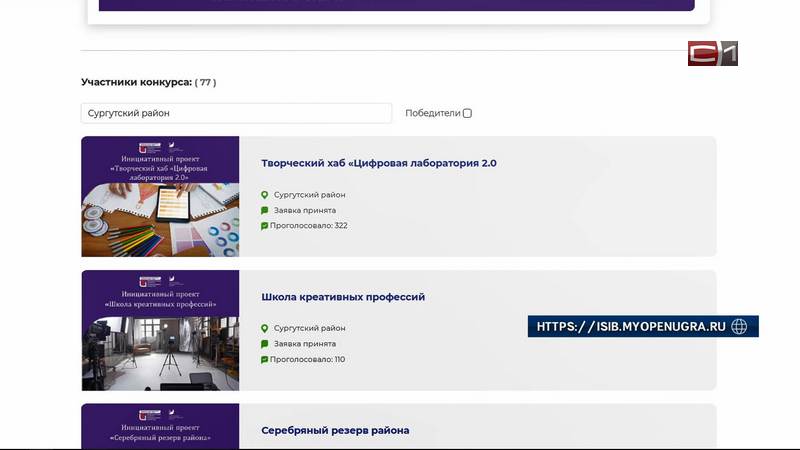The width and height of the screenshot is (800, 450).
Task: Click location pin icon in Цифровая лаборатория card
Action: pyautogui.click(x=264, y=195)
